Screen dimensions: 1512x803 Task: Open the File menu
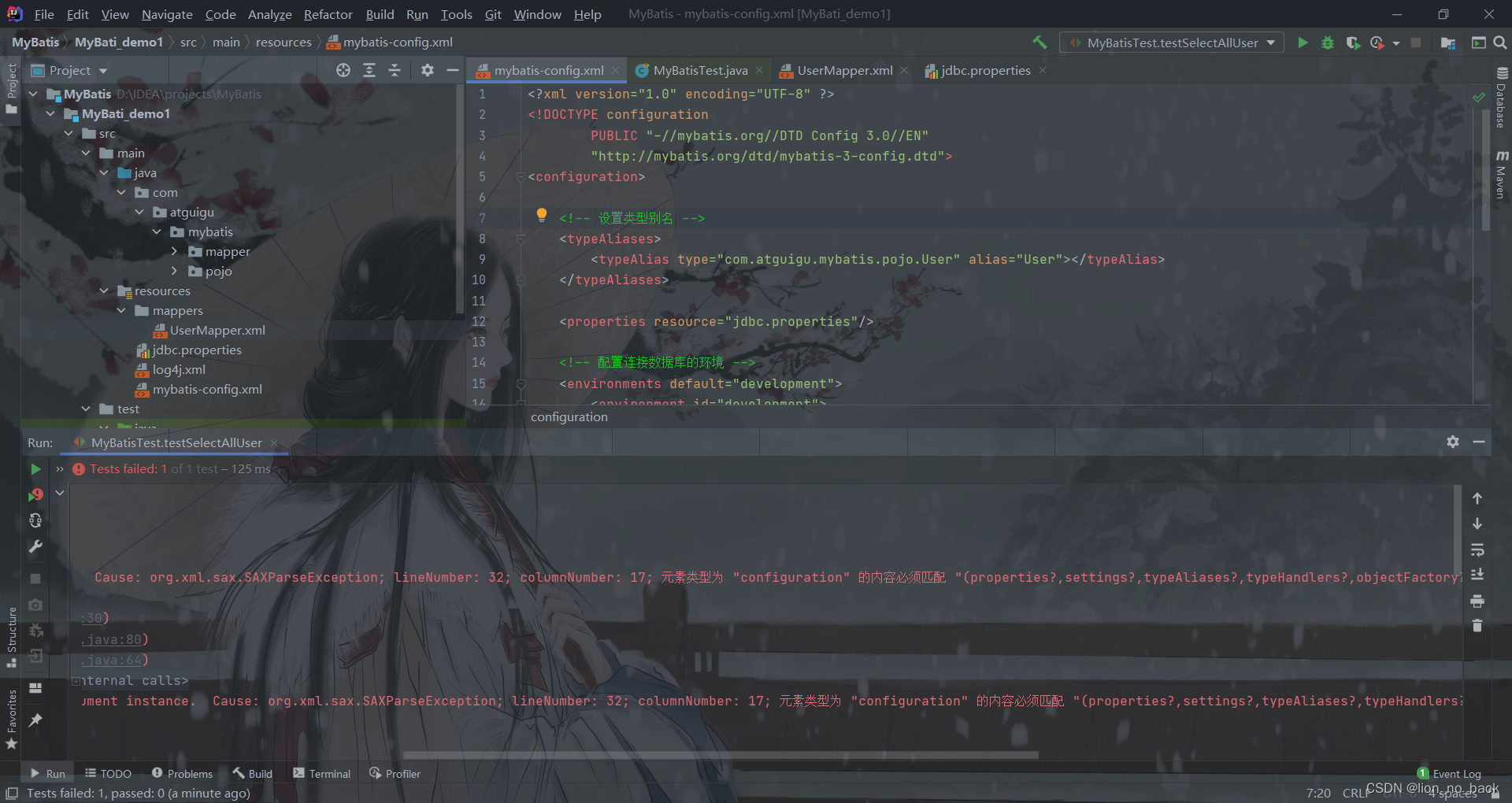coord(45,14)
